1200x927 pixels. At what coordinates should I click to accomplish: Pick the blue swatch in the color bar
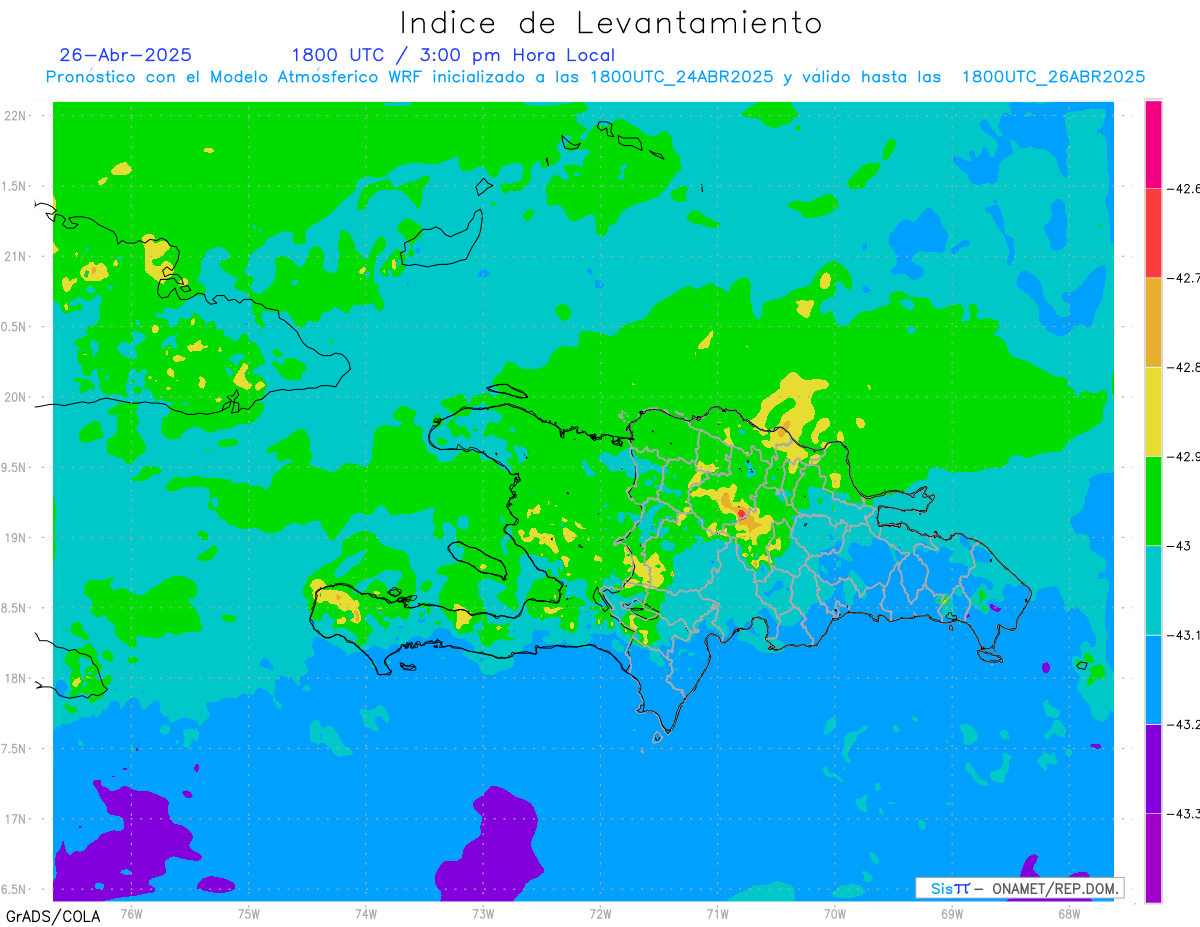(1153, 679)
